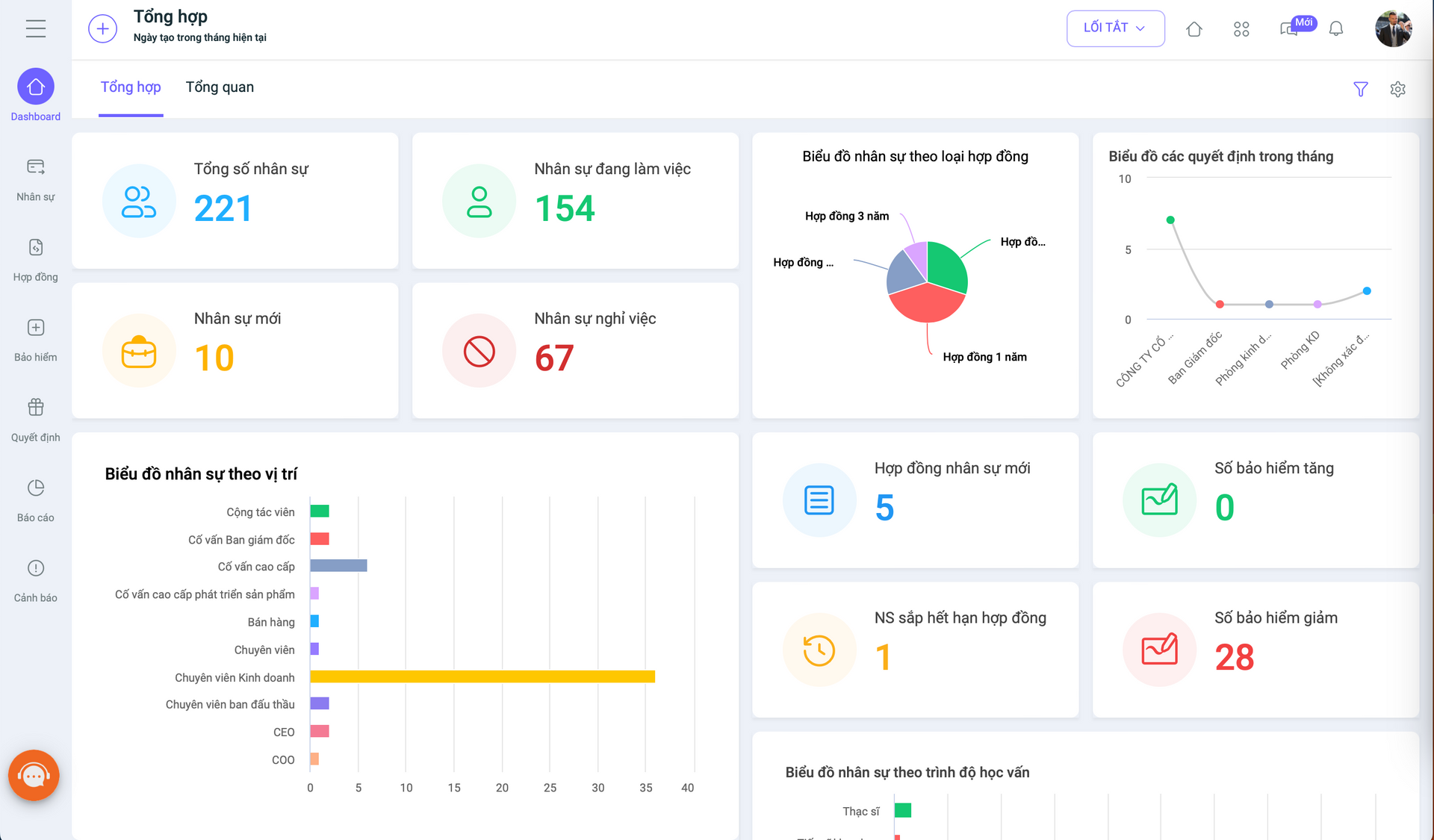
Task: Open Nhân sự nghỉ việc card
Action: (575, 350)
